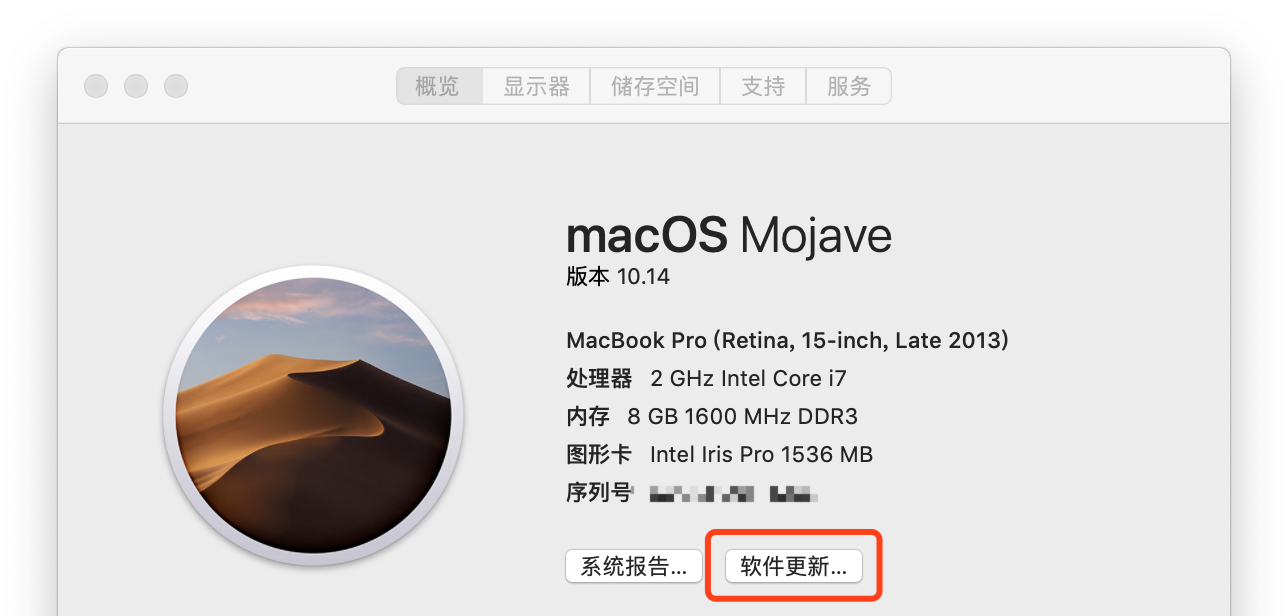Click the 处理器 2 GHz Intel Core i7 line
The image size is (1288, 616).
[x=707, y=379]
